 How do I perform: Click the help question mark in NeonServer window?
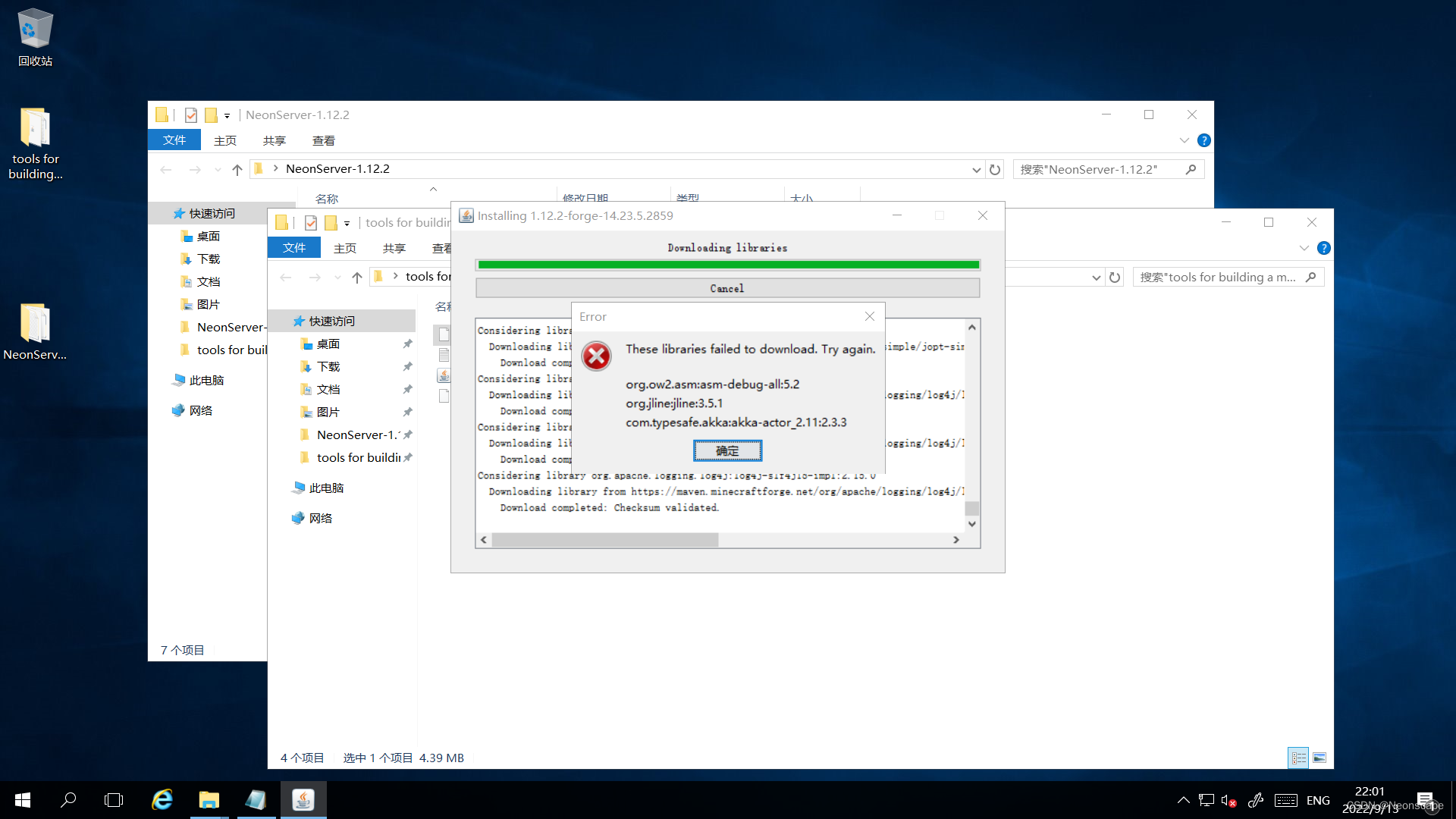(x=1203, y=140)
